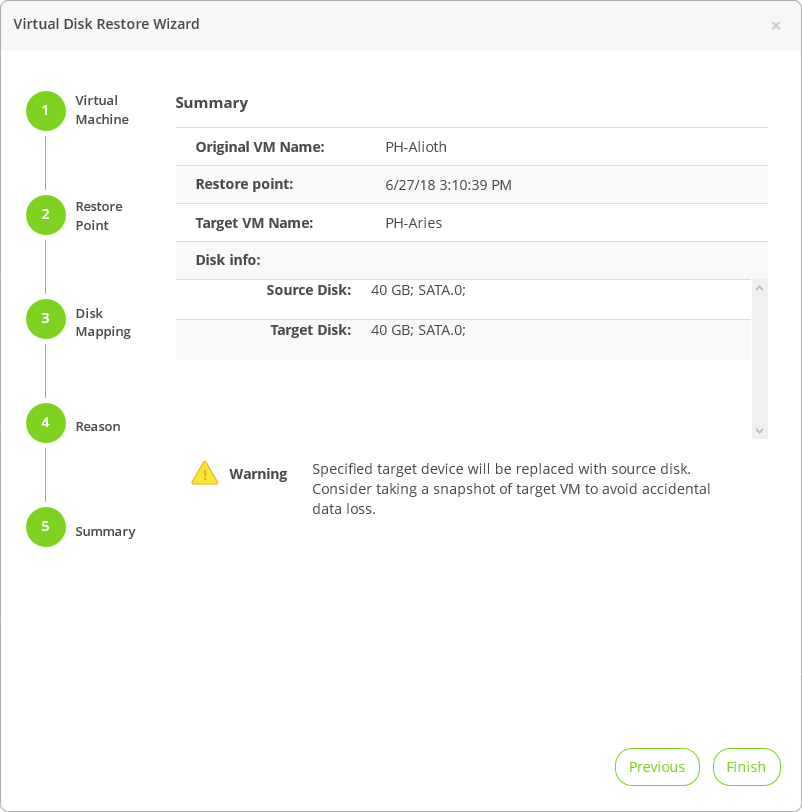Image resolution: width=802 pixels, height=812 pixels.
Task: Click step 3 circle for Disk Mapping
Action: point(46,319)
